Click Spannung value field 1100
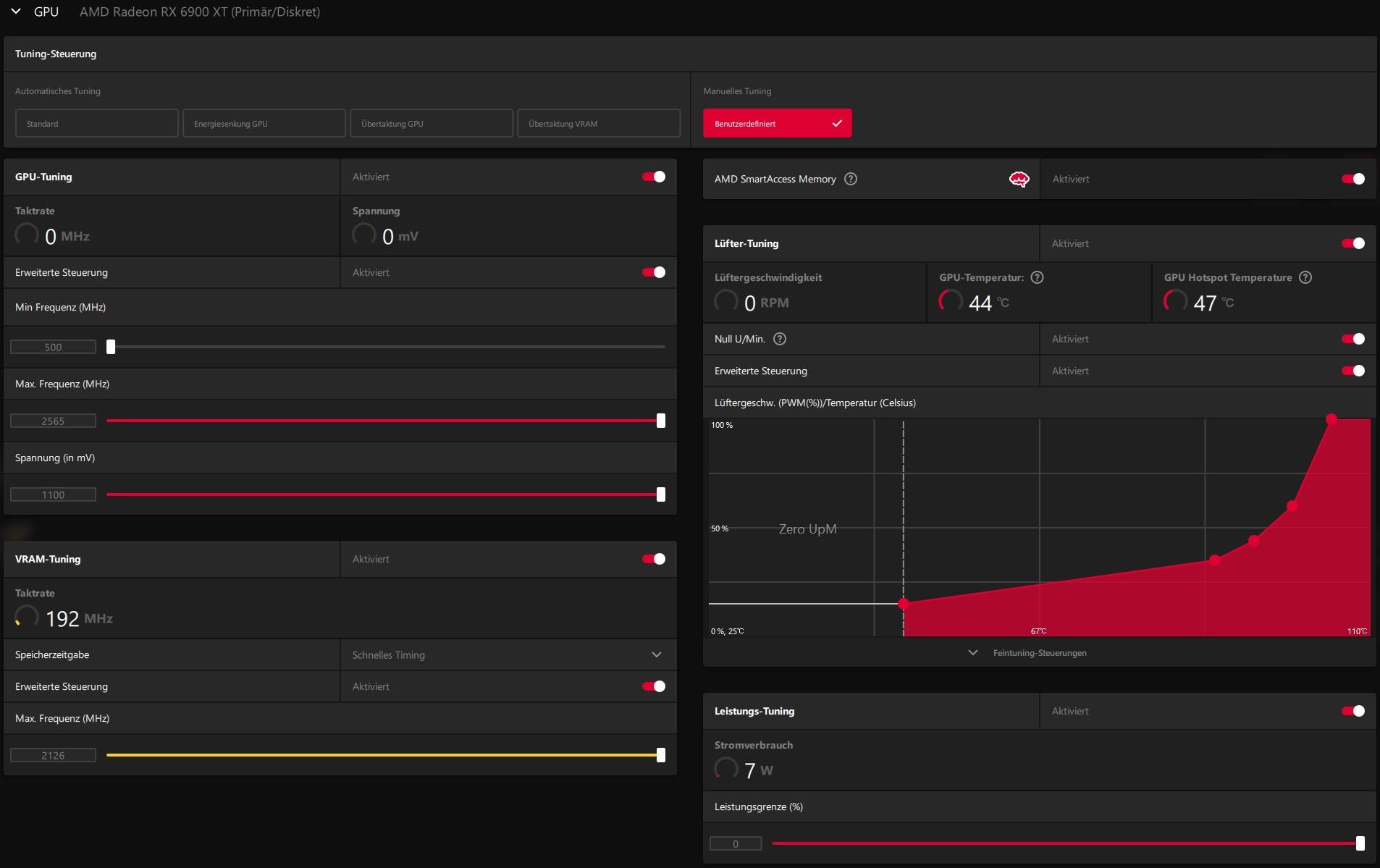 53,494
